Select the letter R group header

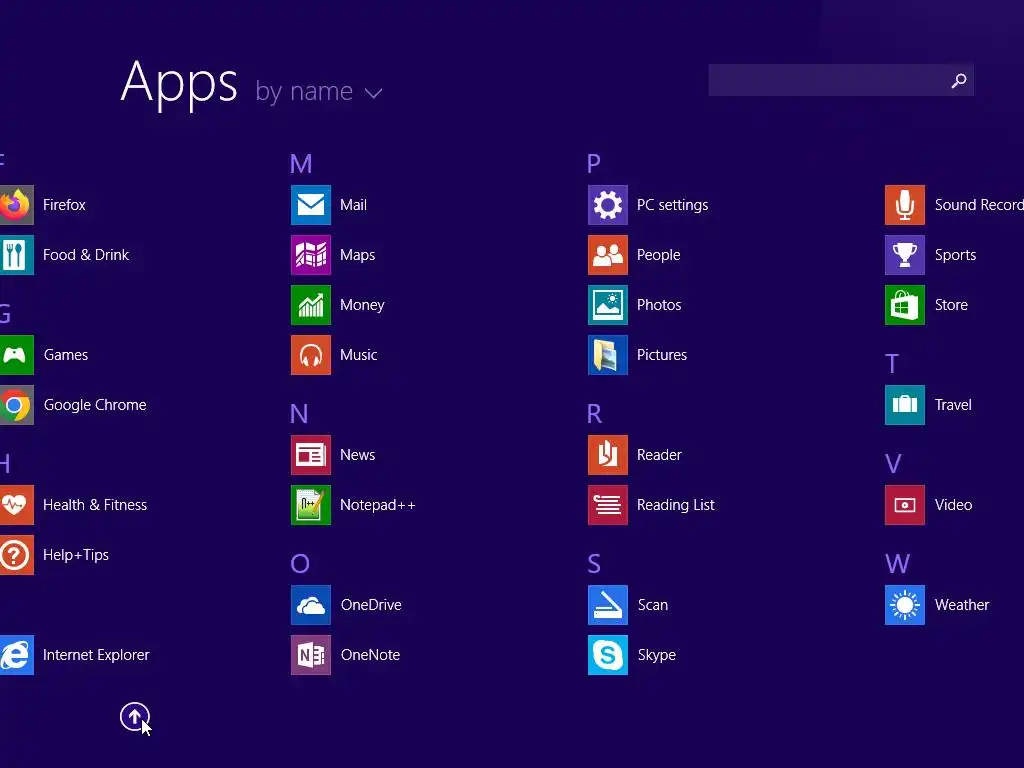click(594, 413)
